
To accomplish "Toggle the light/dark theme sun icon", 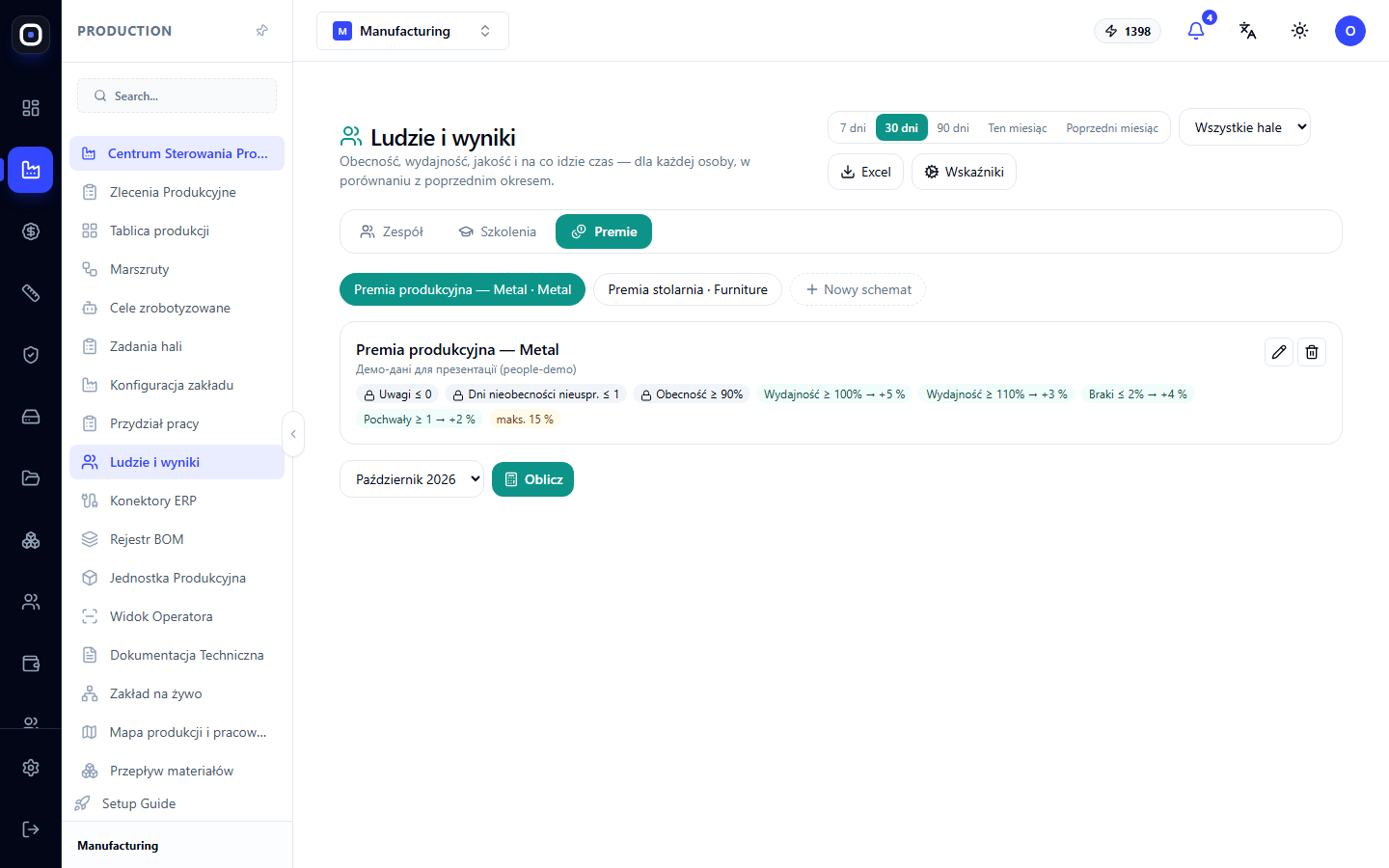I will [x=1300, y=31].
